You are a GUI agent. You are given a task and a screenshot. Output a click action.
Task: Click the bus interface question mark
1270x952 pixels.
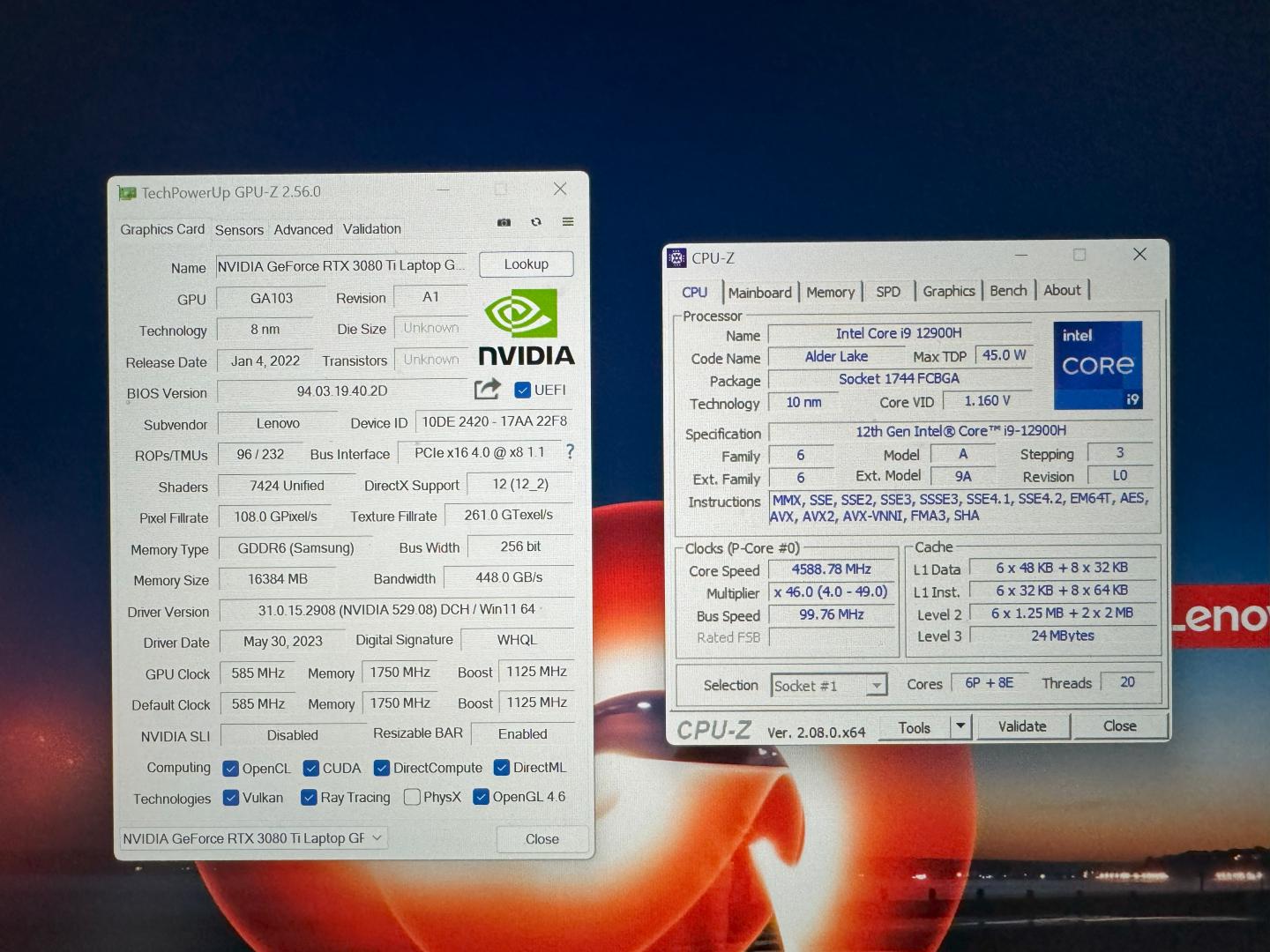point(570,451)
